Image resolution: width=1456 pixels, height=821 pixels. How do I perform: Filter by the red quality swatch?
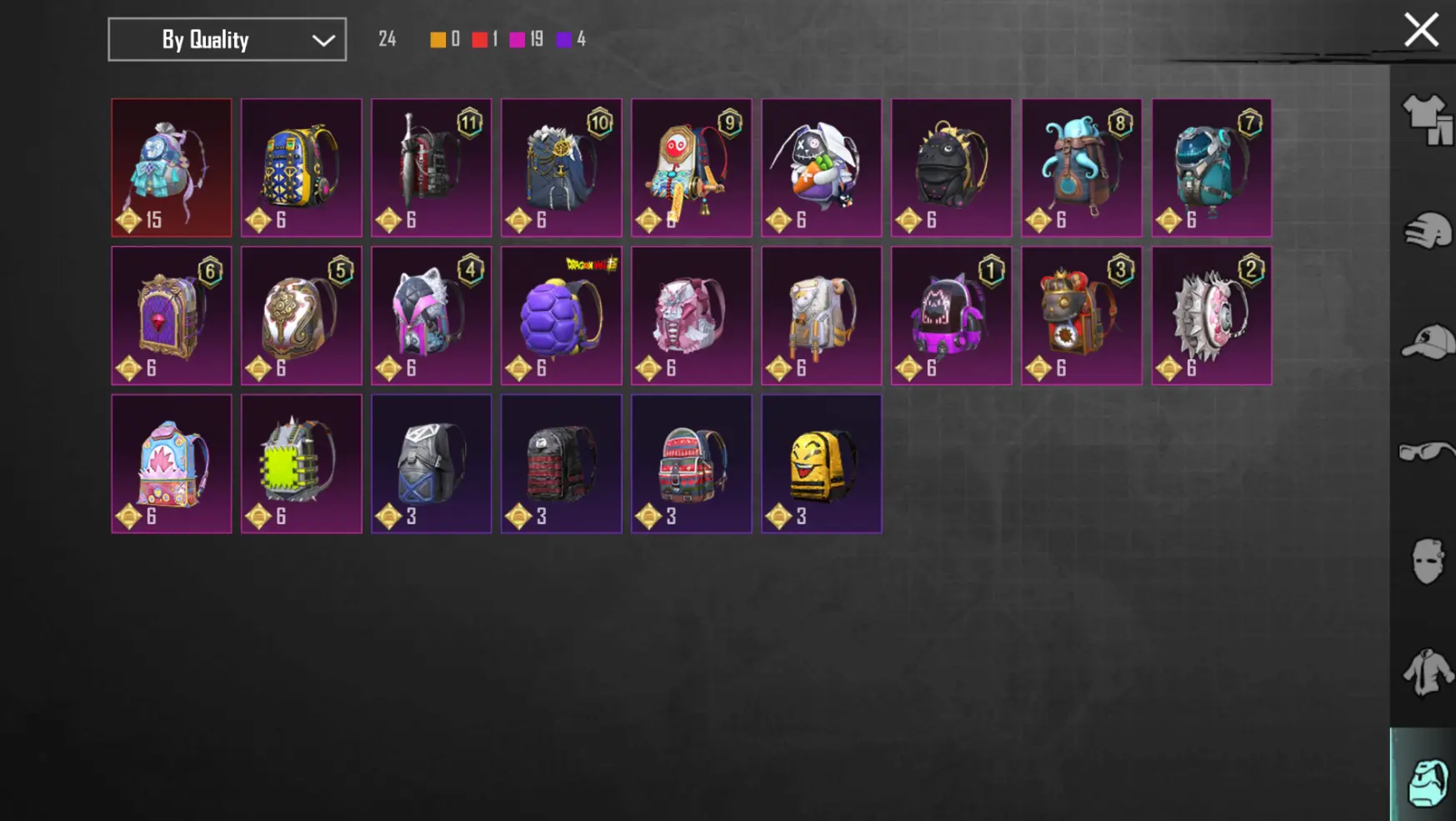479,40
